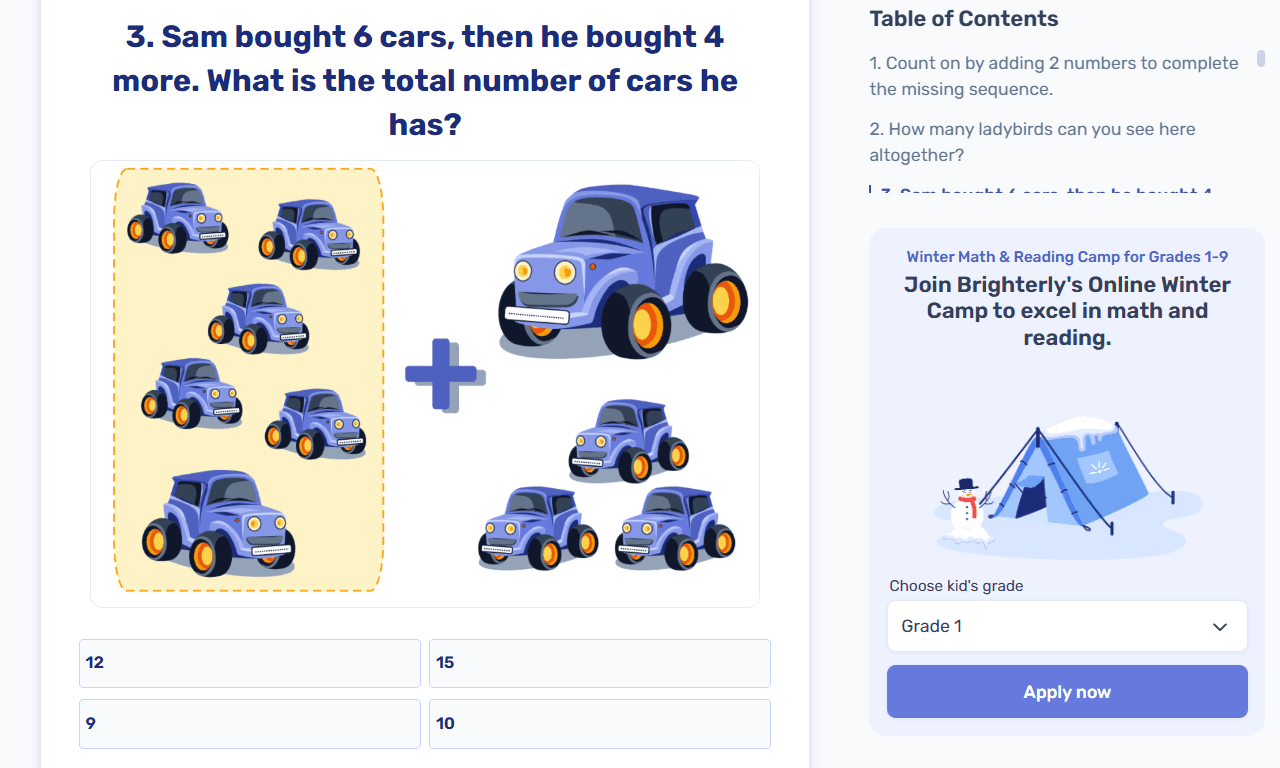Click the Winter Math & Reading Camp heading link
Viewport: 1280px width, 768px height.
(x=1066, y=256)
